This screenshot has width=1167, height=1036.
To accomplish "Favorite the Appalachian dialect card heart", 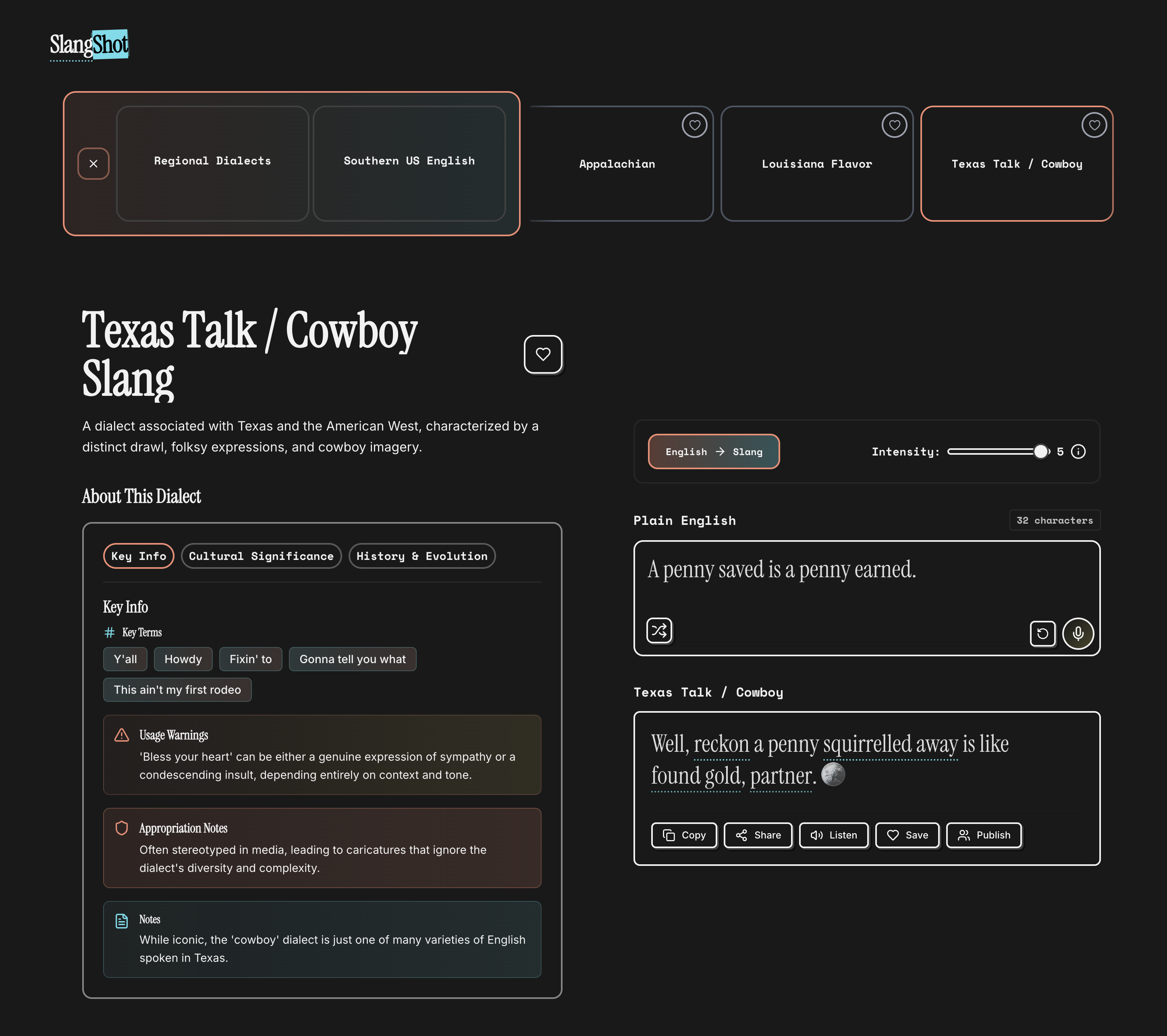I will tap(694, 125).
